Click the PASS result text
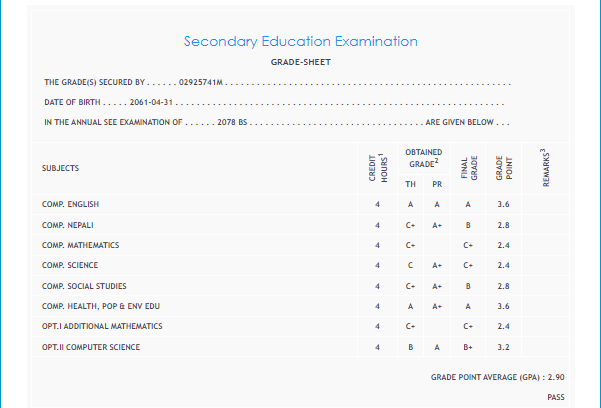The height and width of the screenshot is (408, 601). [x=556, y=397]
